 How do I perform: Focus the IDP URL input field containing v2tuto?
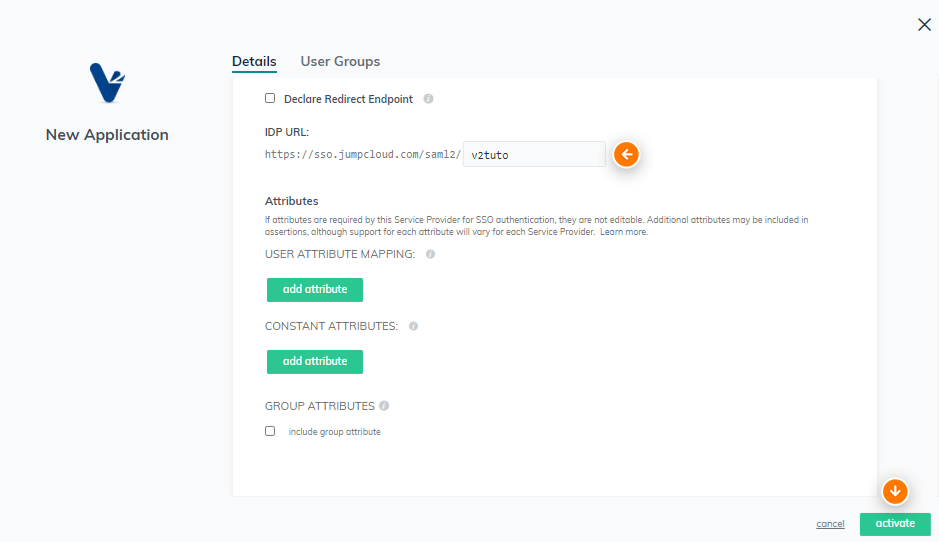pos(534,155)
